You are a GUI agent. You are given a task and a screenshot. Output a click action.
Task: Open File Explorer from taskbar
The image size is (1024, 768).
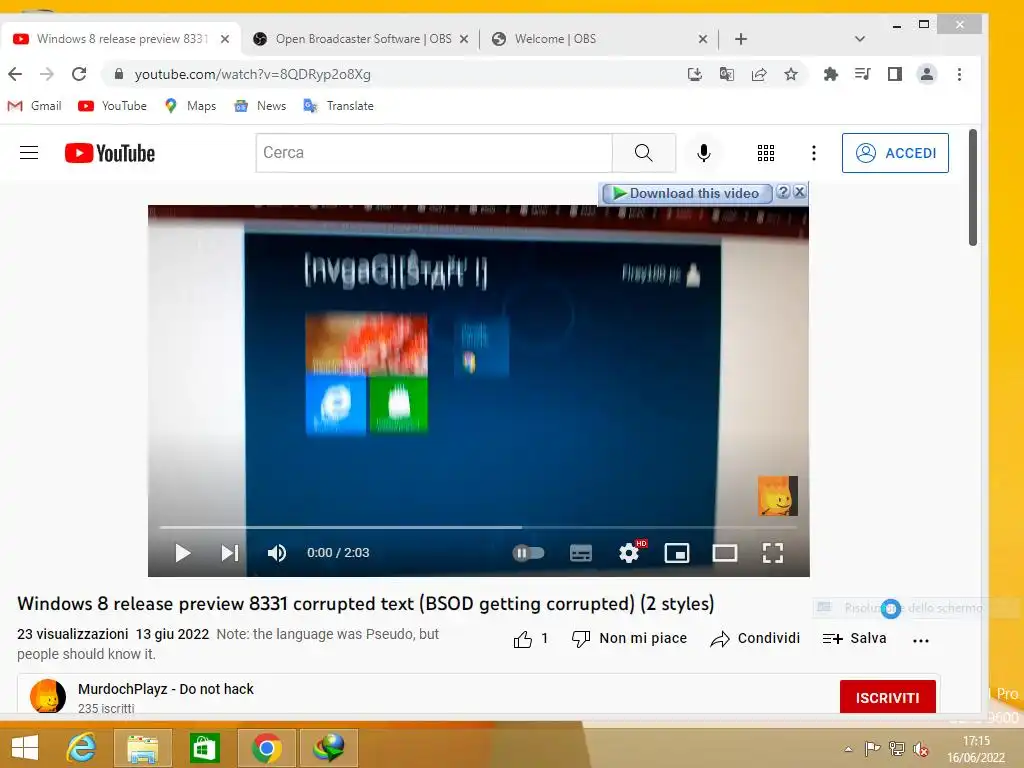142,748
